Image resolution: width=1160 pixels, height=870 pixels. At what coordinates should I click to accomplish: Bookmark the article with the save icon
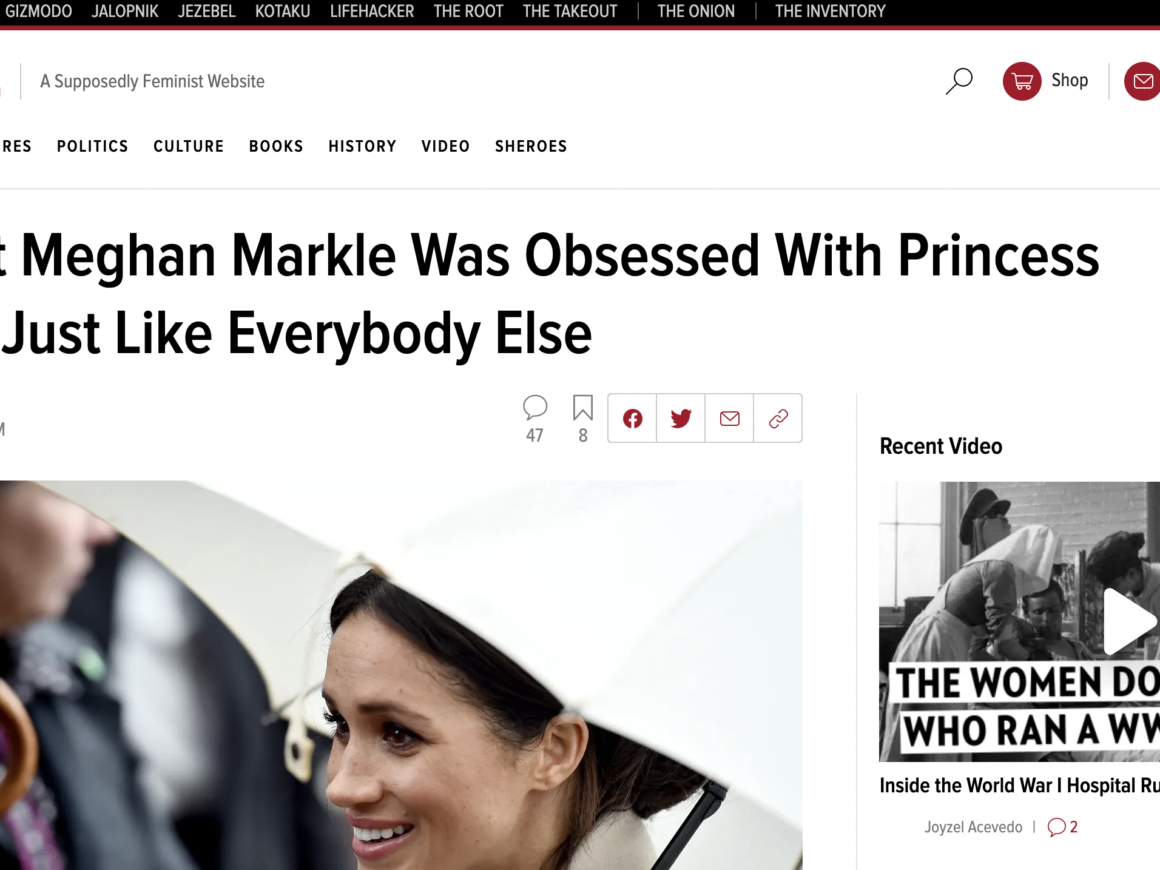pos(583,407)
